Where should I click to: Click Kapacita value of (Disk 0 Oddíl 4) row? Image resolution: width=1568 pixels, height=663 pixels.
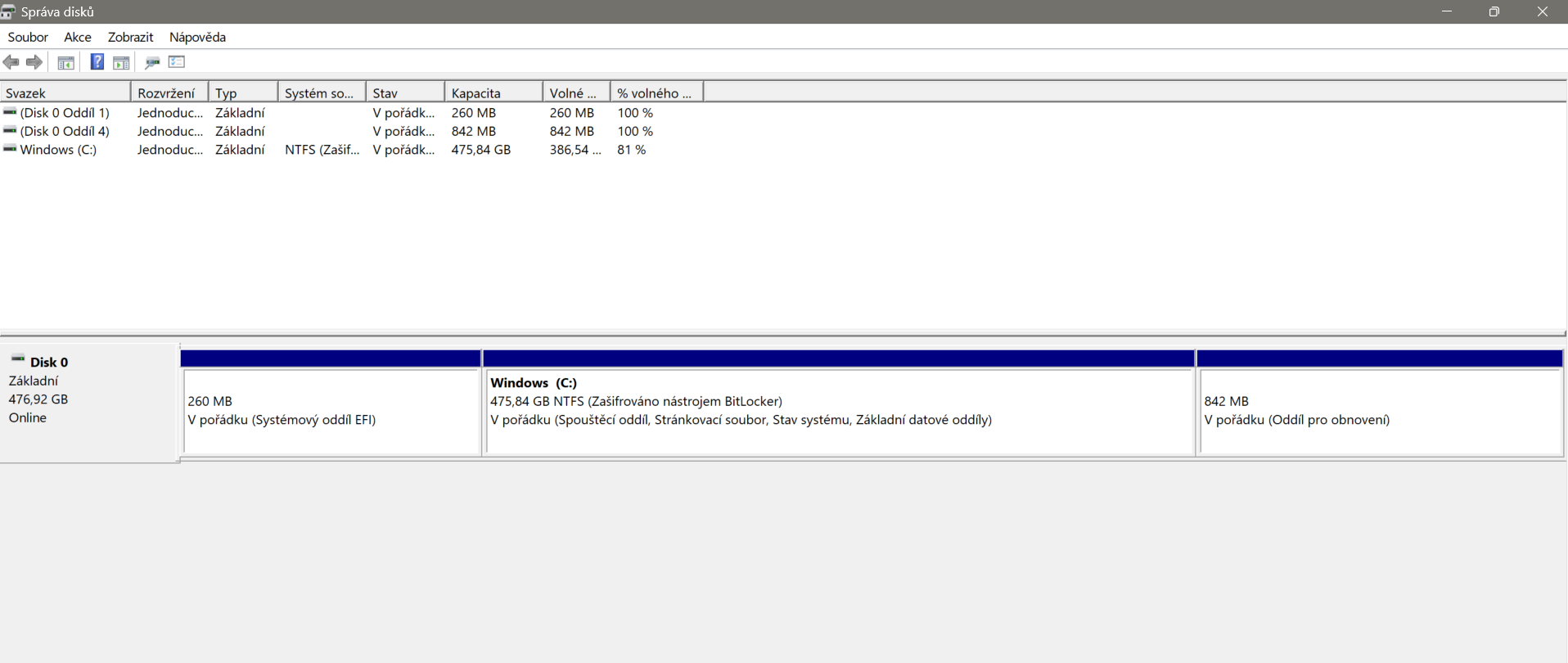(x=474, y=131)
